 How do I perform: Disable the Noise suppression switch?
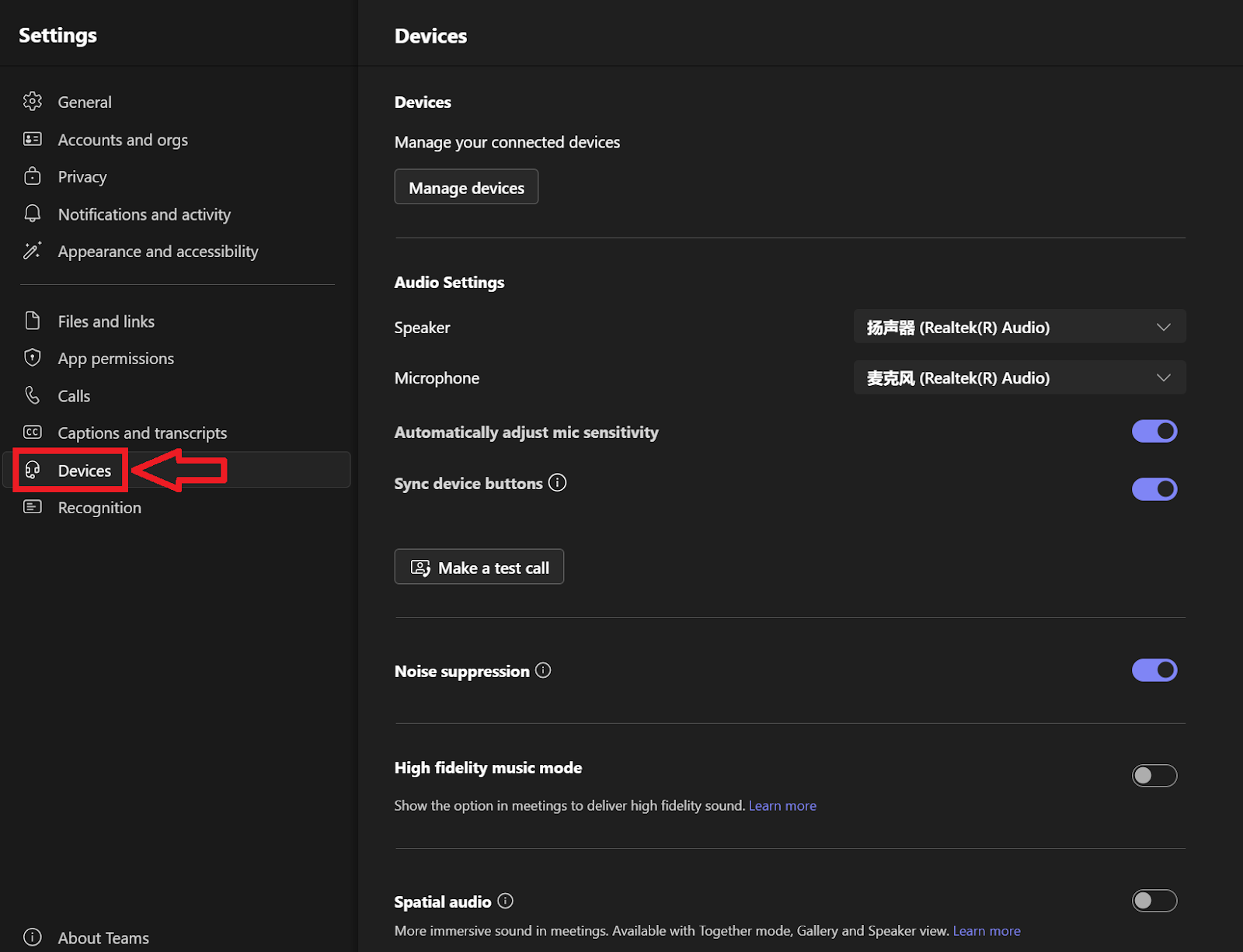(x=1154, y=670)
